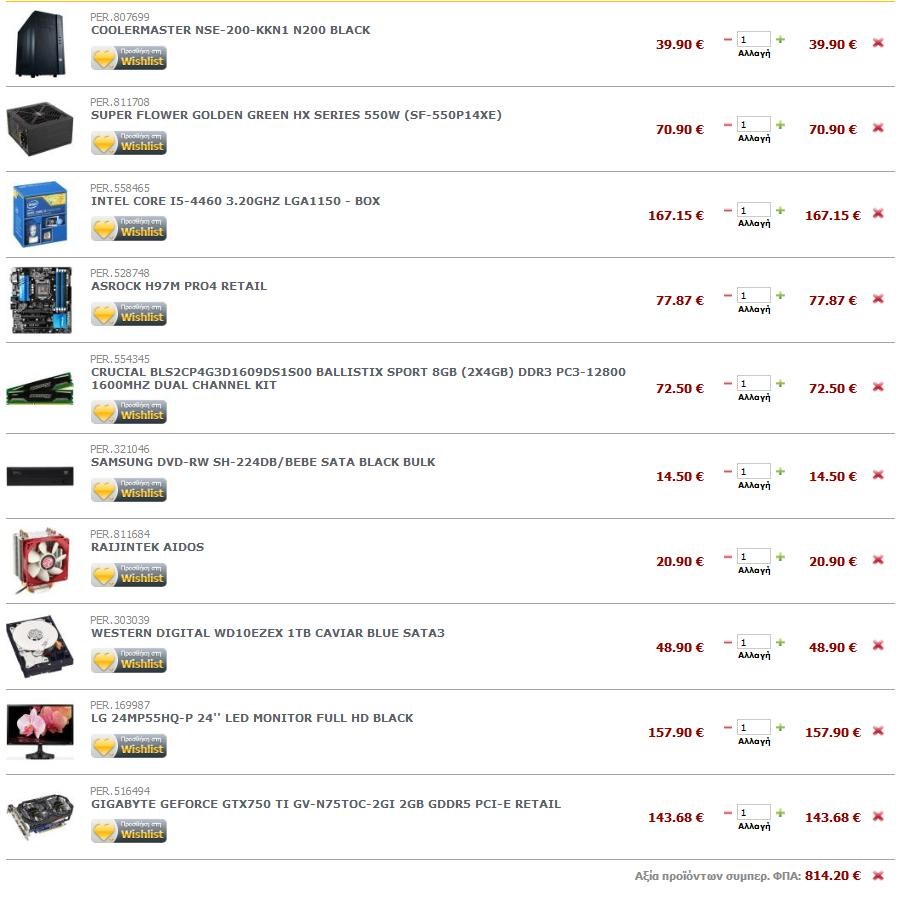Image resolution: width=911 pixels, height=903 pixels.
Task: Clear entire cart via total row X
Action: [x=878, y=875]
